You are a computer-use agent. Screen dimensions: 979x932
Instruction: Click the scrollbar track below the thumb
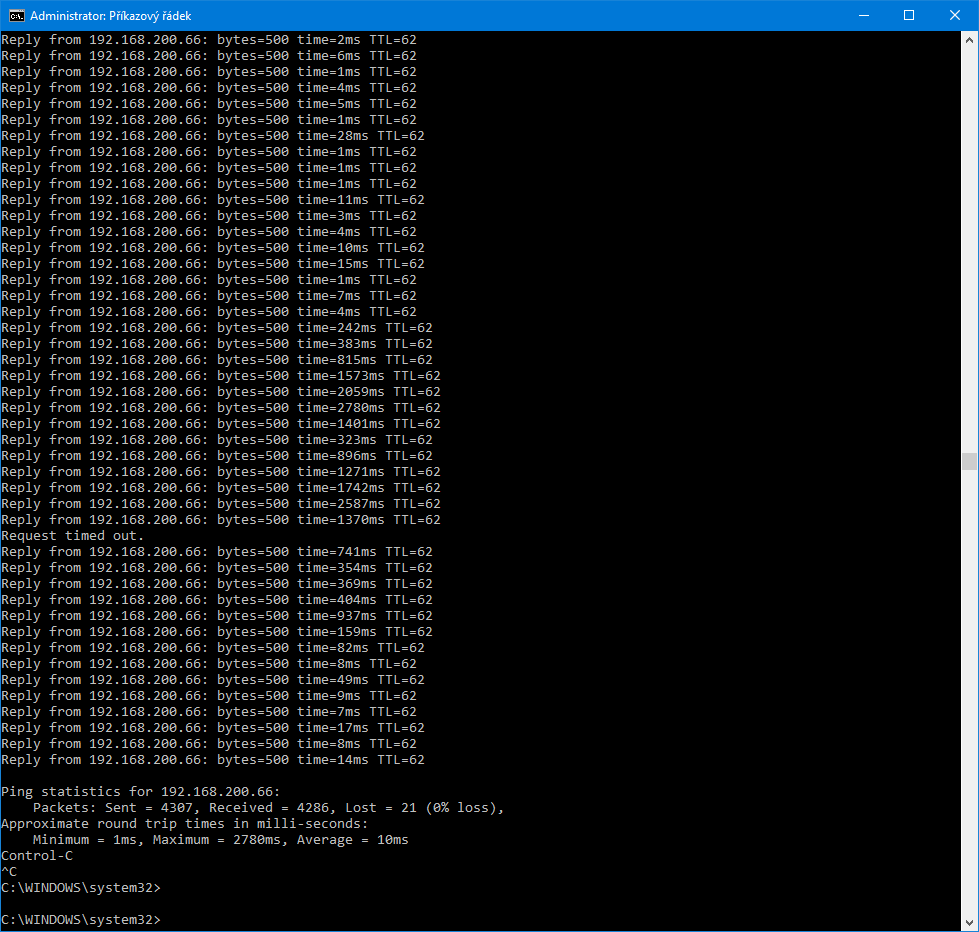pos(968,700)
